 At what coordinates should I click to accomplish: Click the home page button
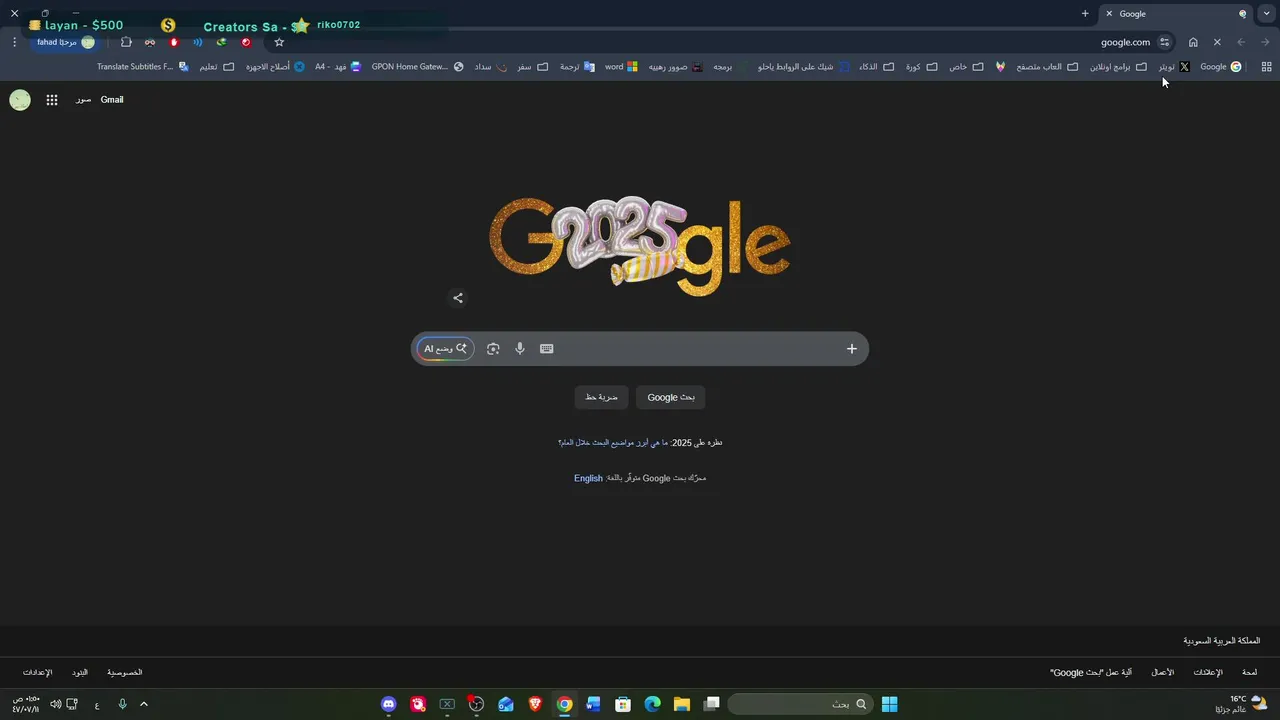(x=1193, y=42)
